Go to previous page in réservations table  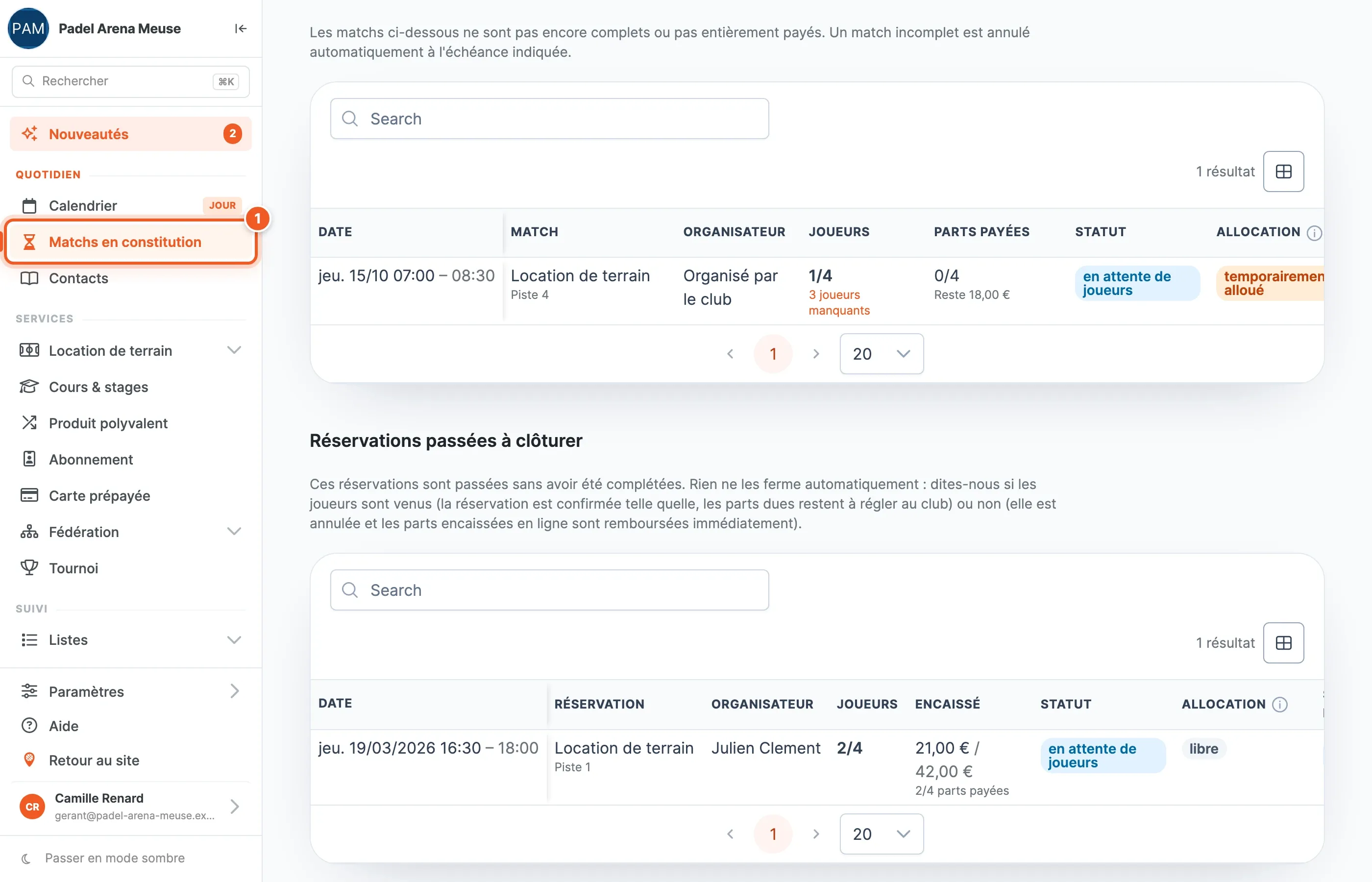(x=730, y=833)
